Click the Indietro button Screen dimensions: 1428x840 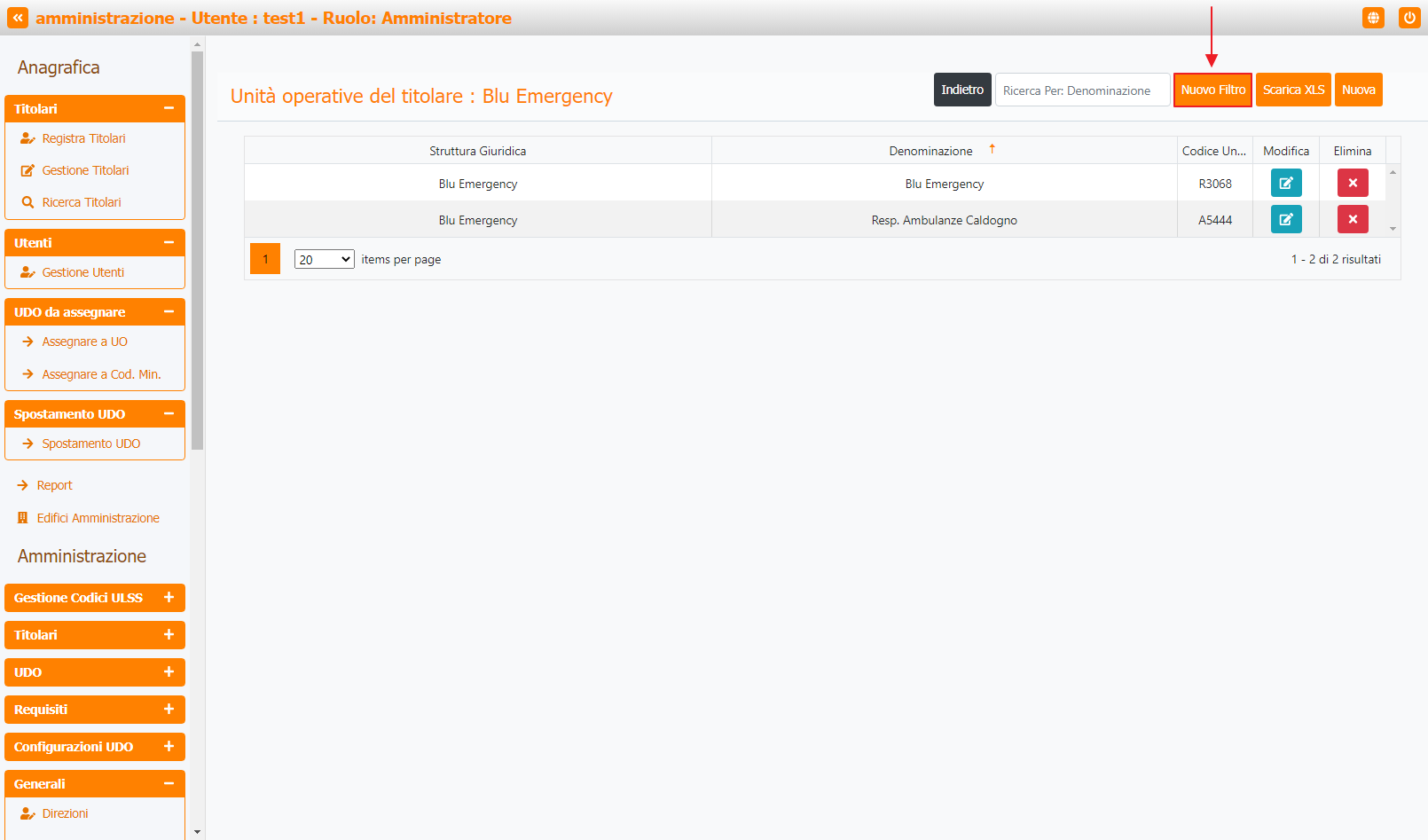[962, 90]
